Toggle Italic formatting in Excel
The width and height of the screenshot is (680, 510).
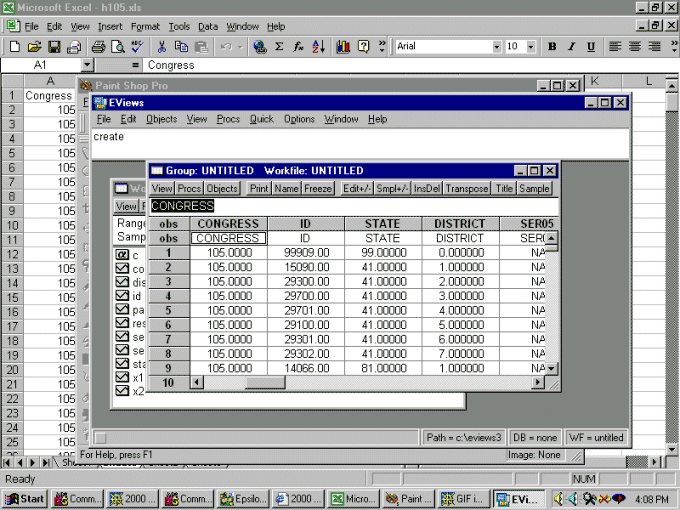pos(571,46)
